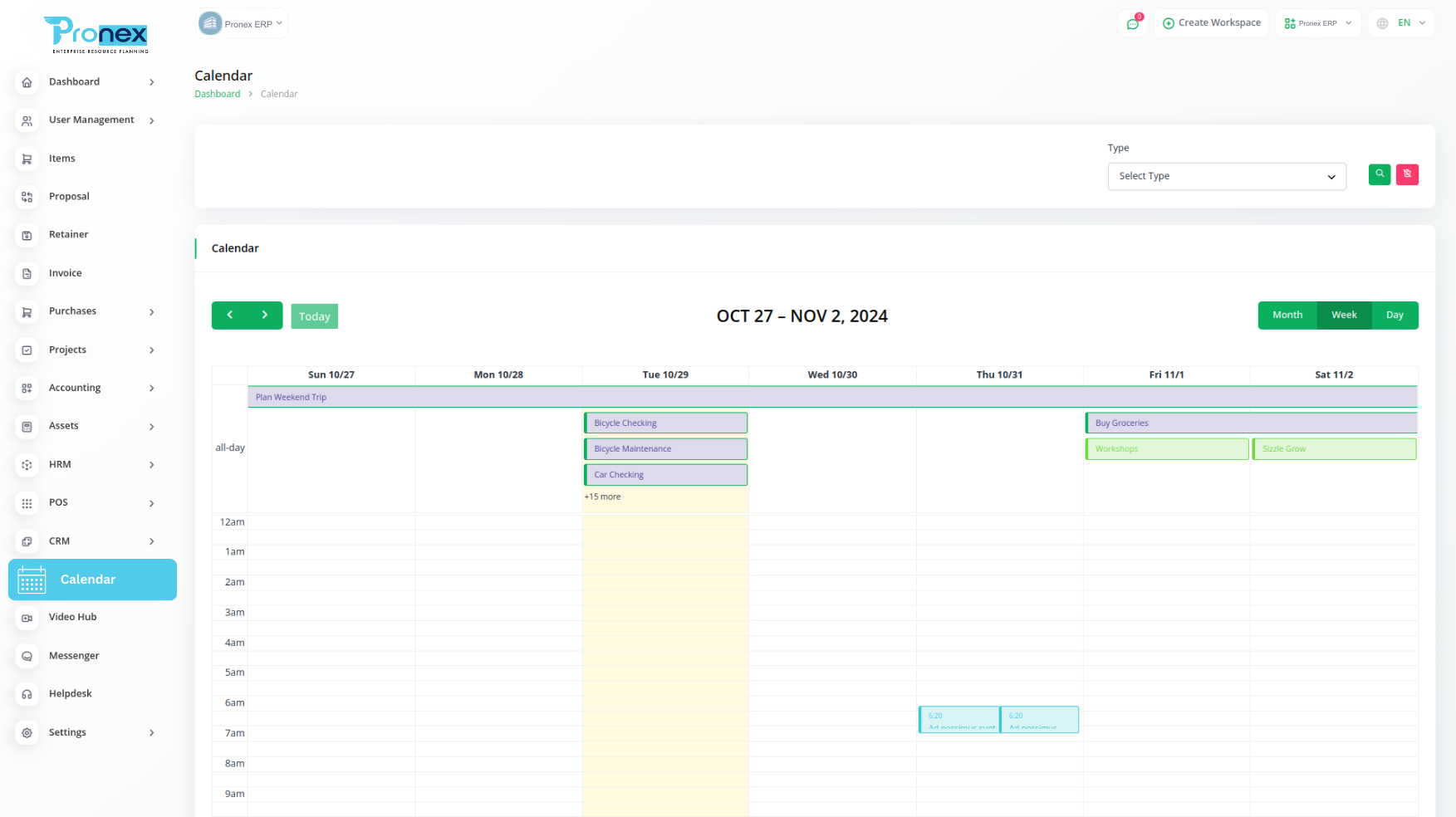Expand Purchases submenu chevron

pos(152,311)
